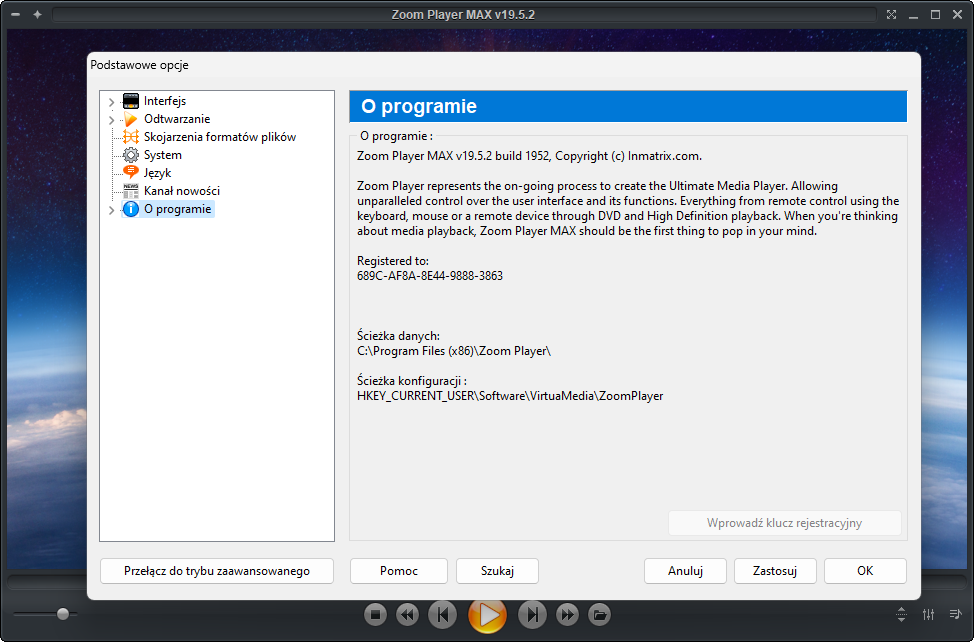
Task: Select System in the options tree
Action: pyautogui.click(x=163, y=155)
